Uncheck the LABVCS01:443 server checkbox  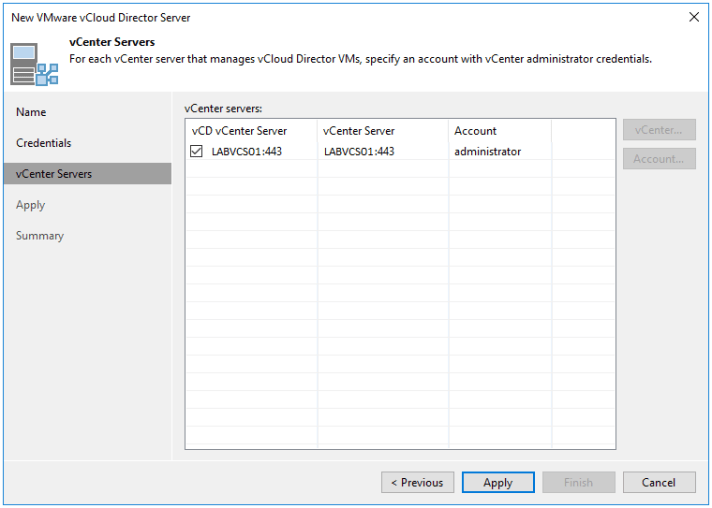pyautogui.click(x=197, y=152)
